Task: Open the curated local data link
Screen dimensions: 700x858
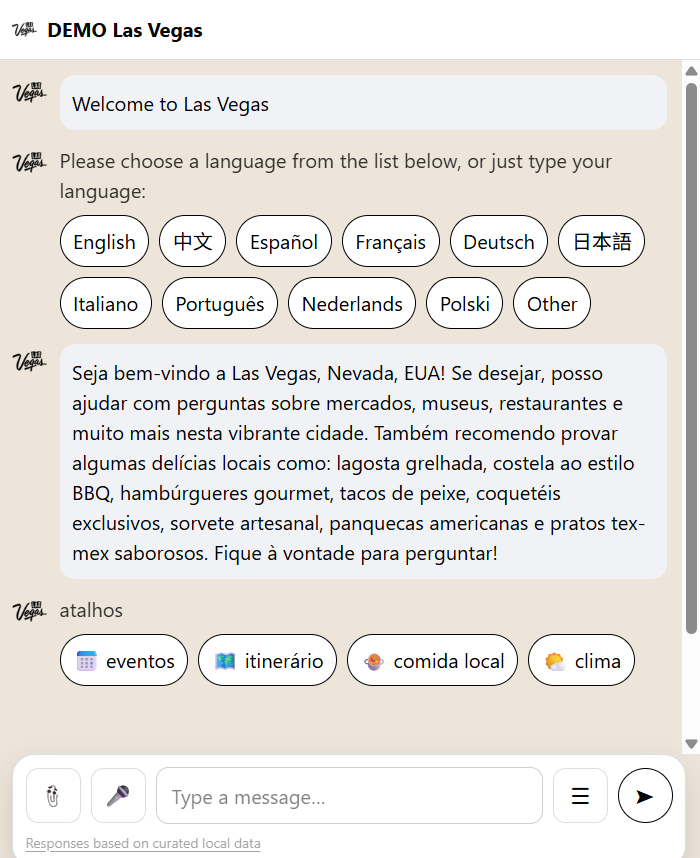Action: 143,844
